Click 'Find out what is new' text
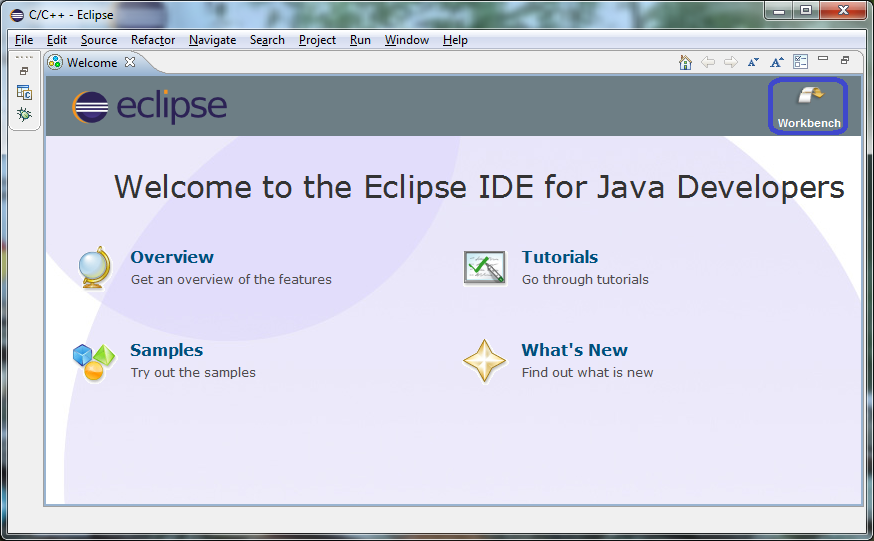 pyautogui.click(x=587, y=372)
